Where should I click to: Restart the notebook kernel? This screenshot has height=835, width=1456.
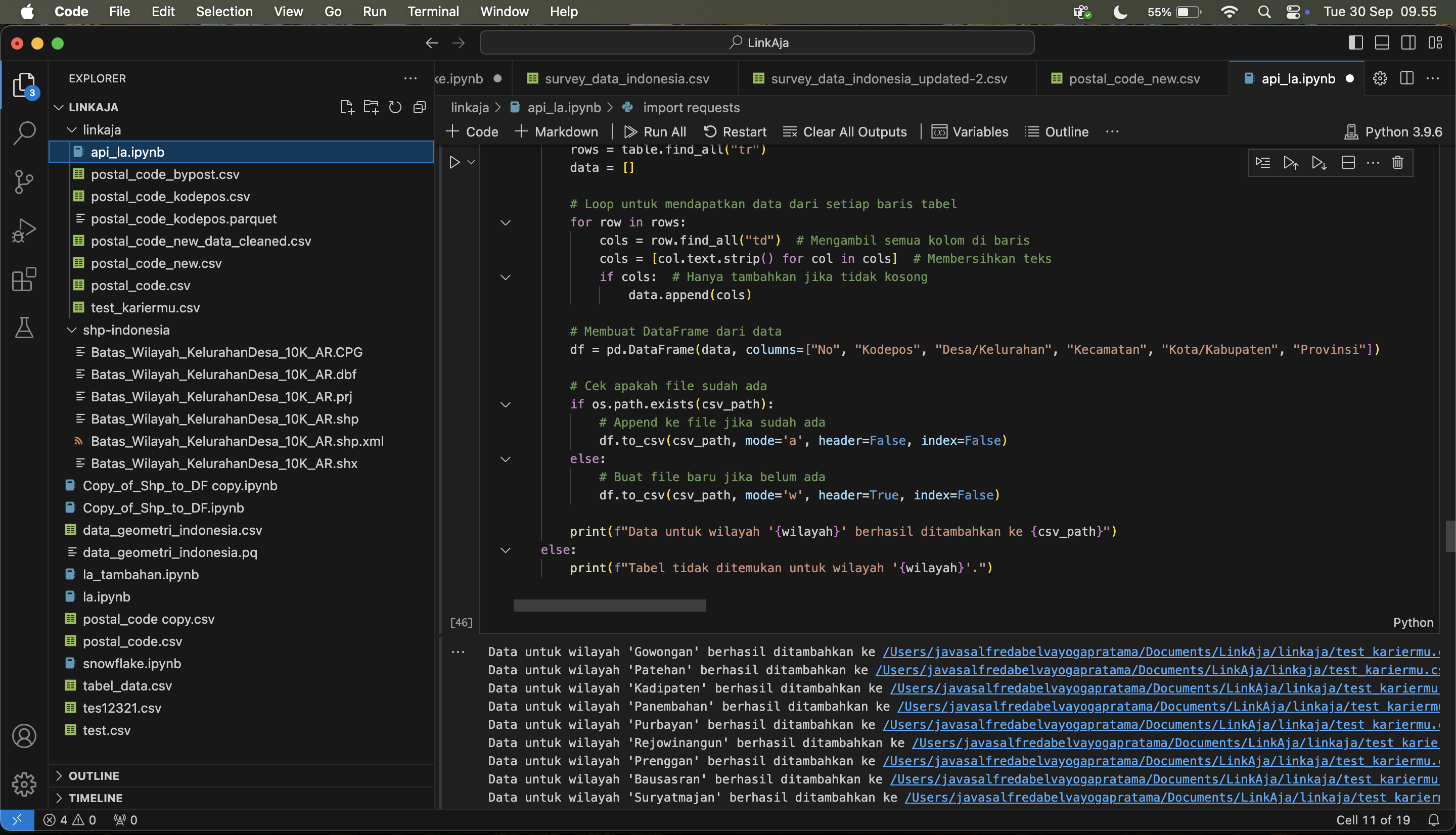pos(735,132)
